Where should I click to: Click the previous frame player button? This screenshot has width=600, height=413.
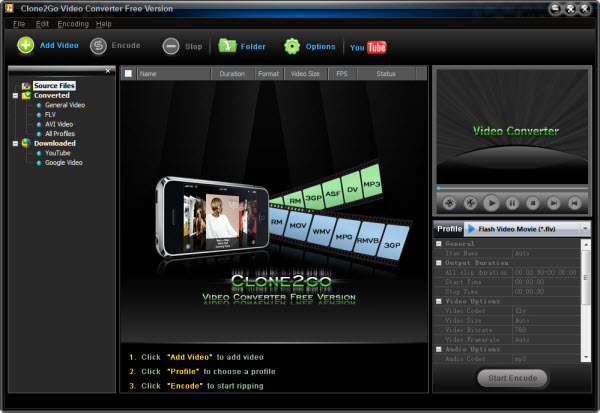574,203
